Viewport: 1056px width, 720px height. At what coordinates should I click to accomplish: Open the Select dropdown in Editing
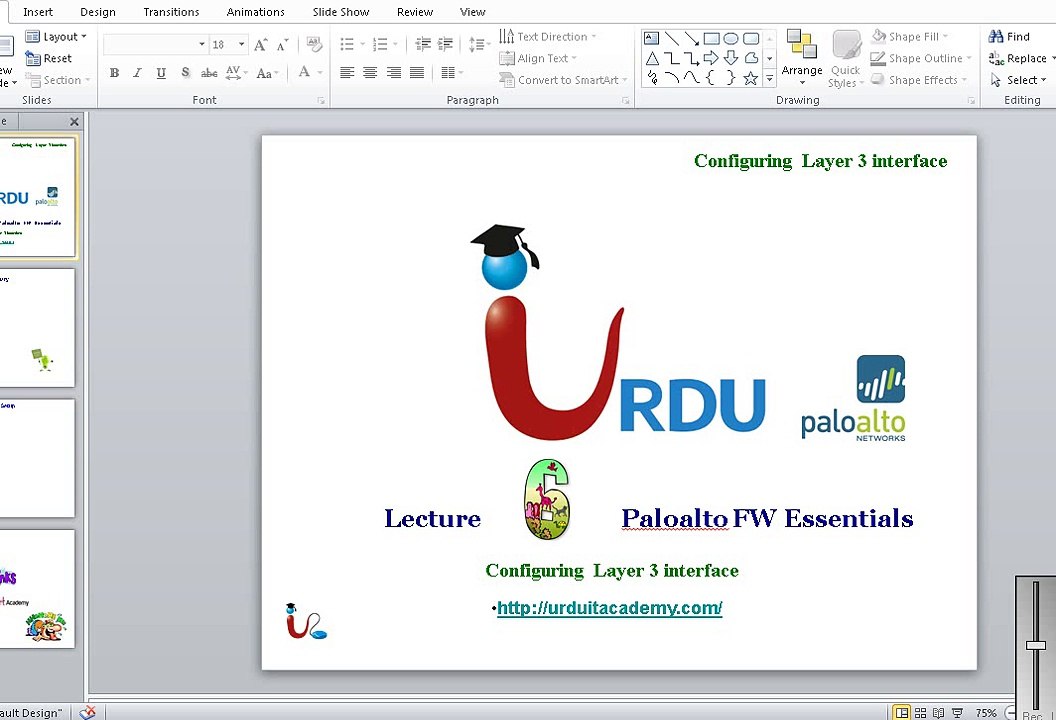point(1020,80)
